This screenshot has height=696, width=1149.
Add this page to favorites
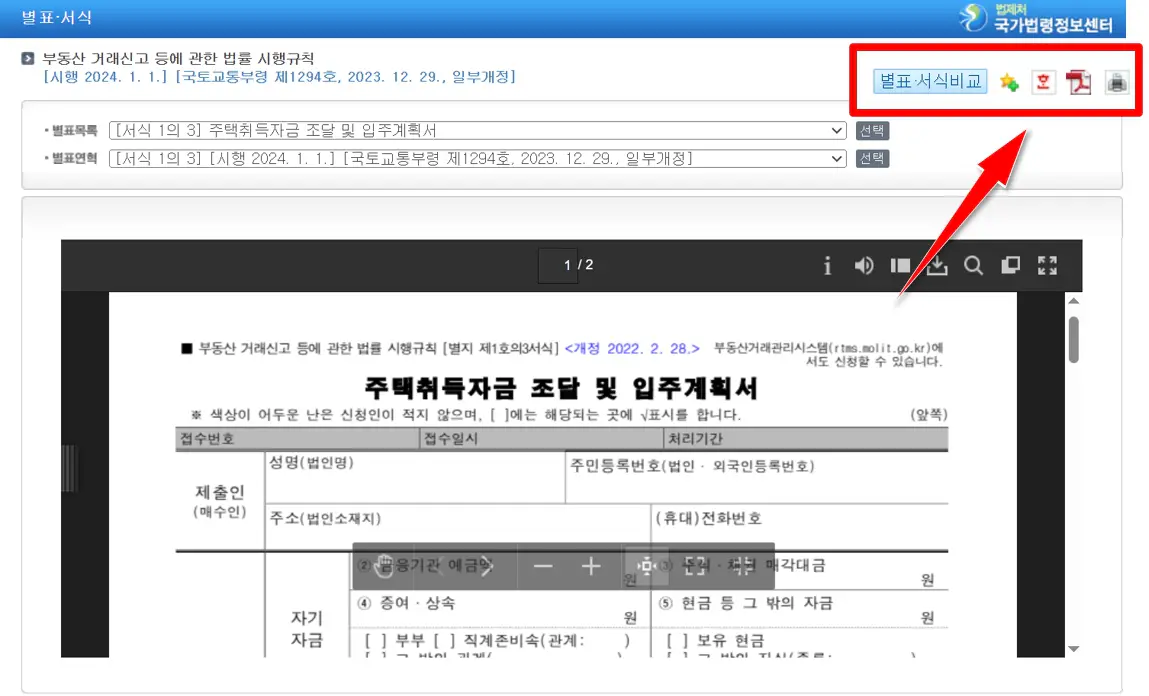pyautogui.click(x=1009, y=82)
